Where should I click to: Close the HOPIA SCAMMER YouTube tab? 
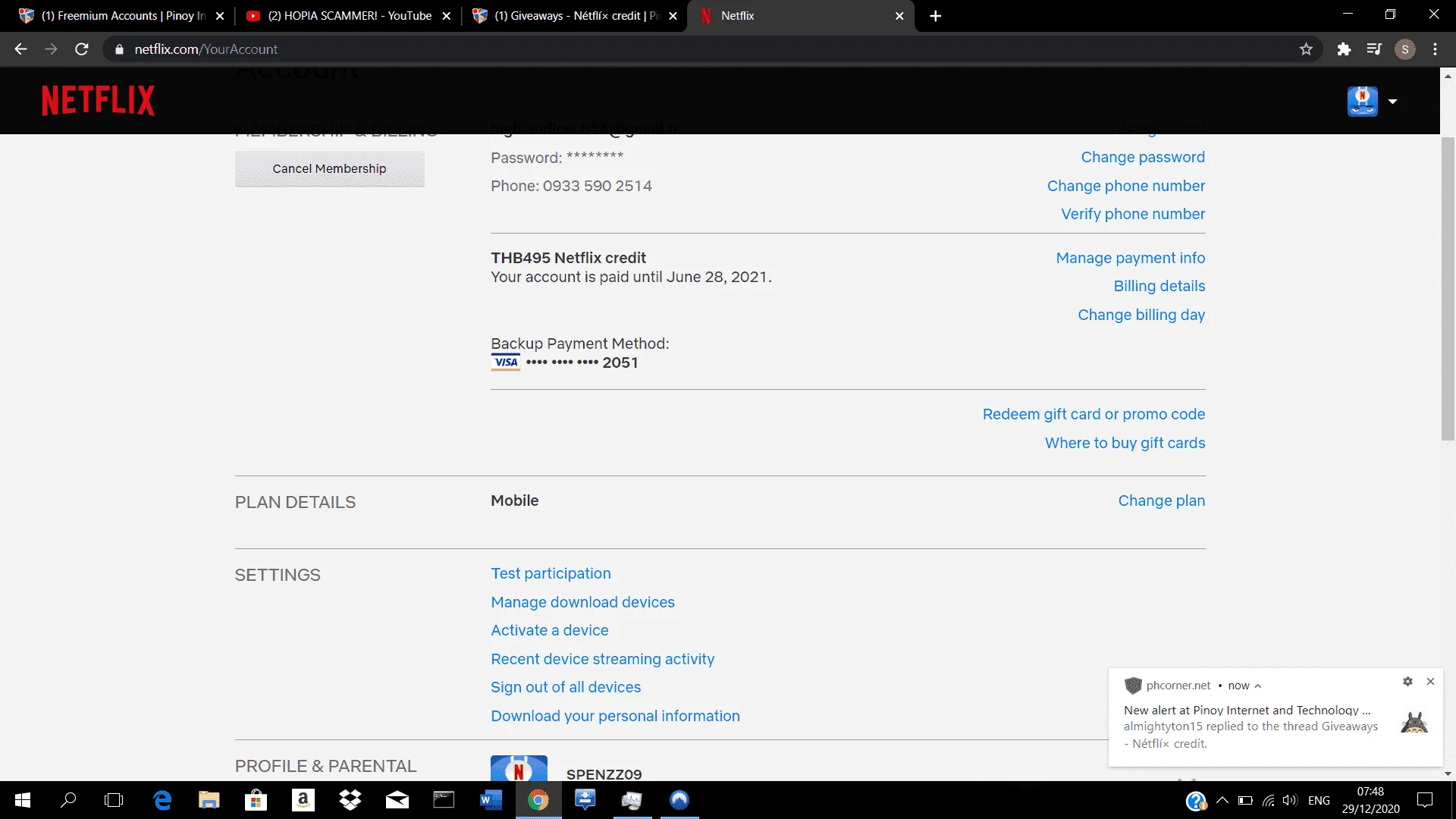(447, 16)
